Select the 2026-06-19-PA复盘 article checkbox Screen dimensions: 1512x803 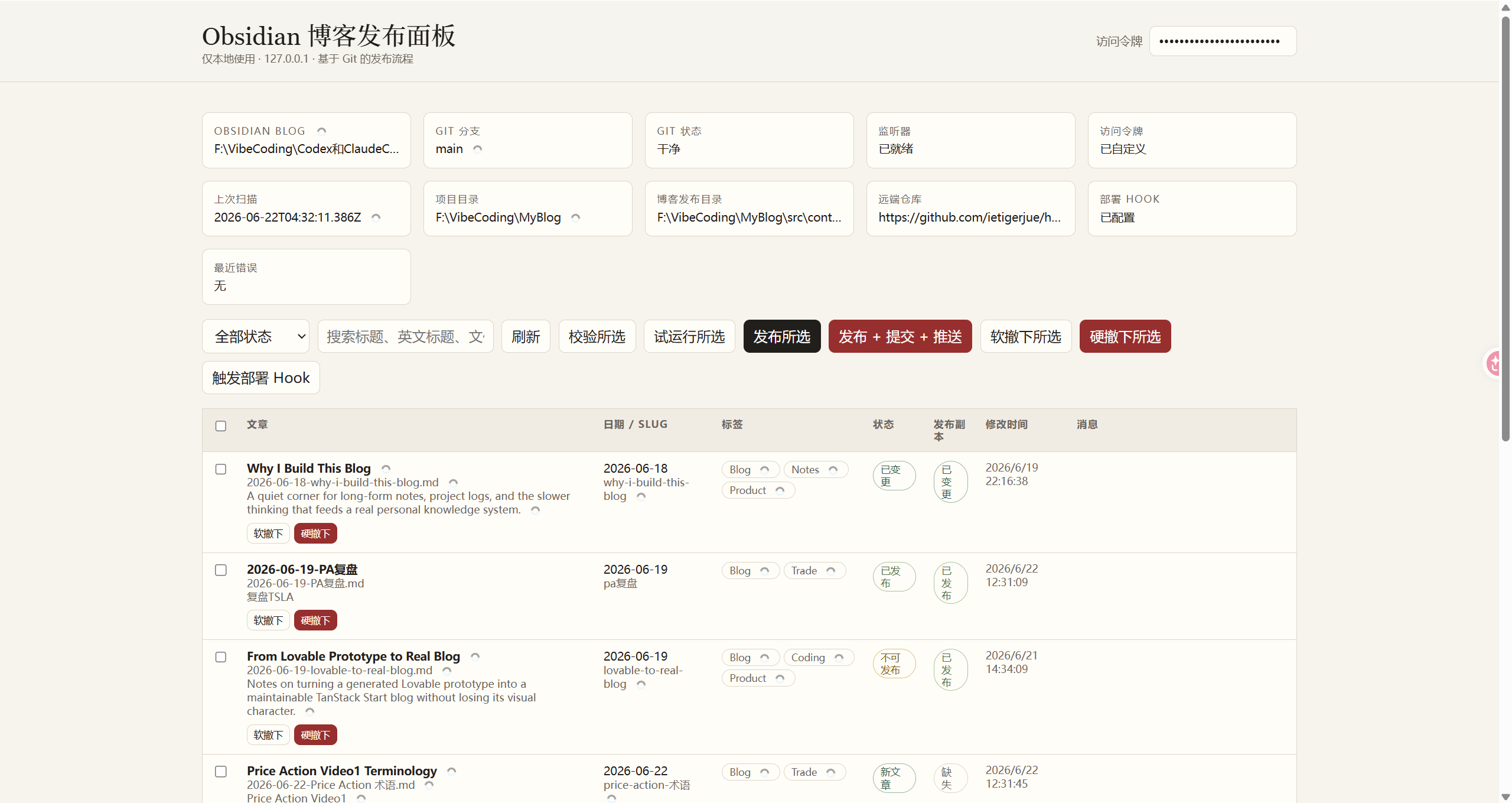pyautogui.click(x=221, y=570)
